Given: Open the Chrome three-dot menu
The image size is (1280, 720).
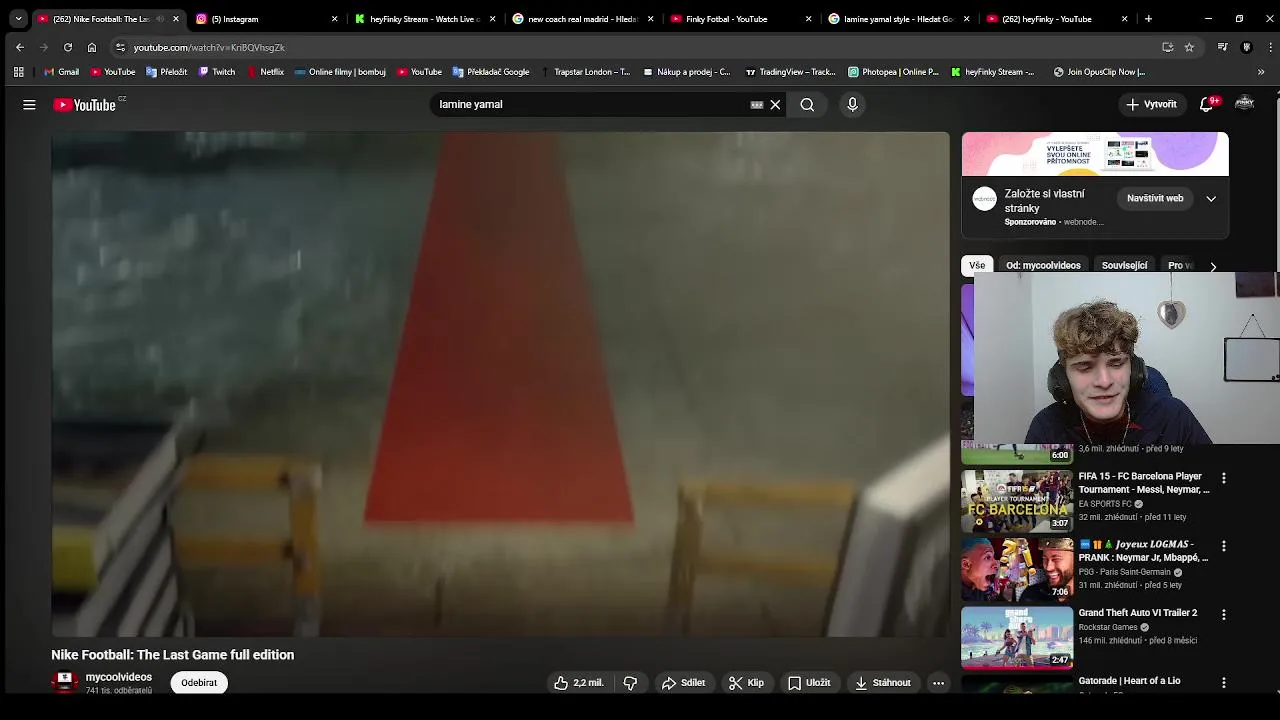Looking at the screenshot, I should [x=1270, y=47].
